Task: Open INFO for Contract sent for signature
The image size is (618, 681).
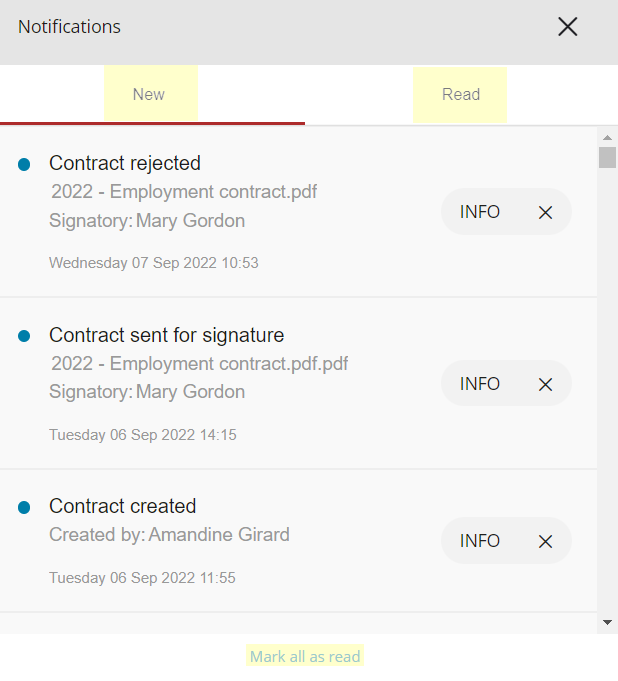Action: click(480, 384)
